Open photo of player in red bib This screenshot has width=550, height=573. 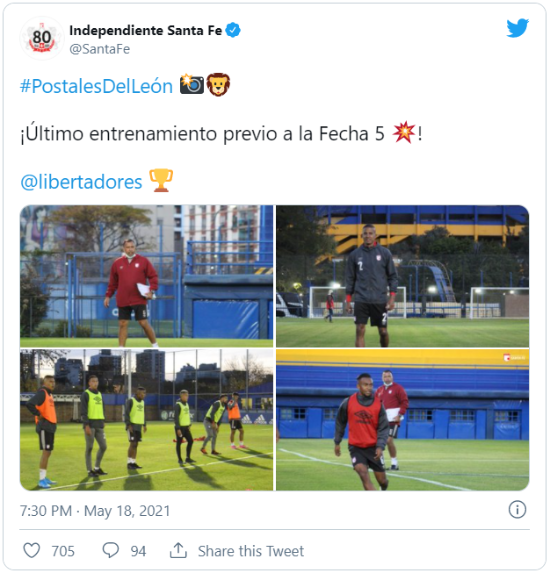[x=402, y=420]
